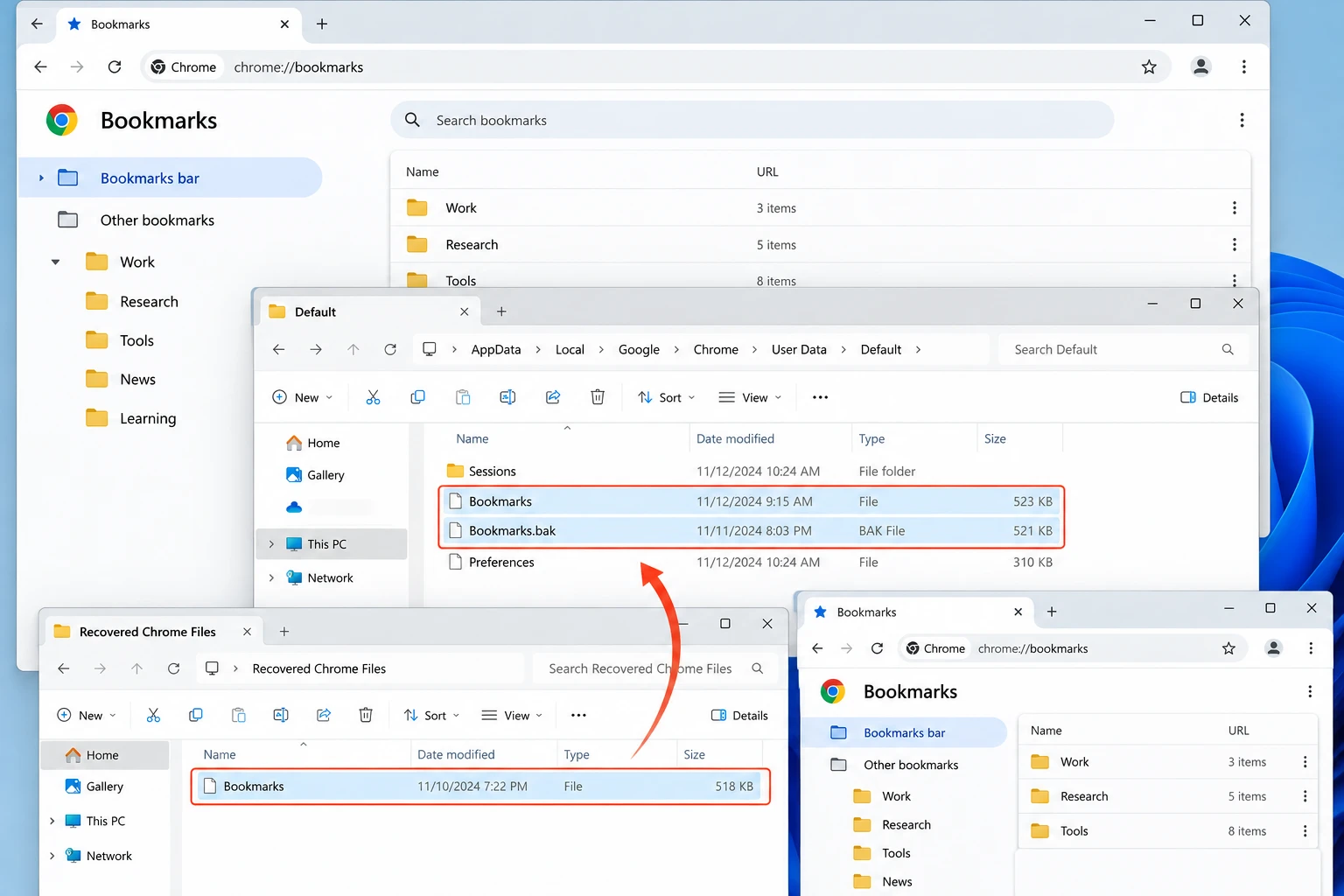Viewport: 1344px width, 896px height.
Task: Select Learning folder in main Chrome sidebar
Action: point(131,418)
